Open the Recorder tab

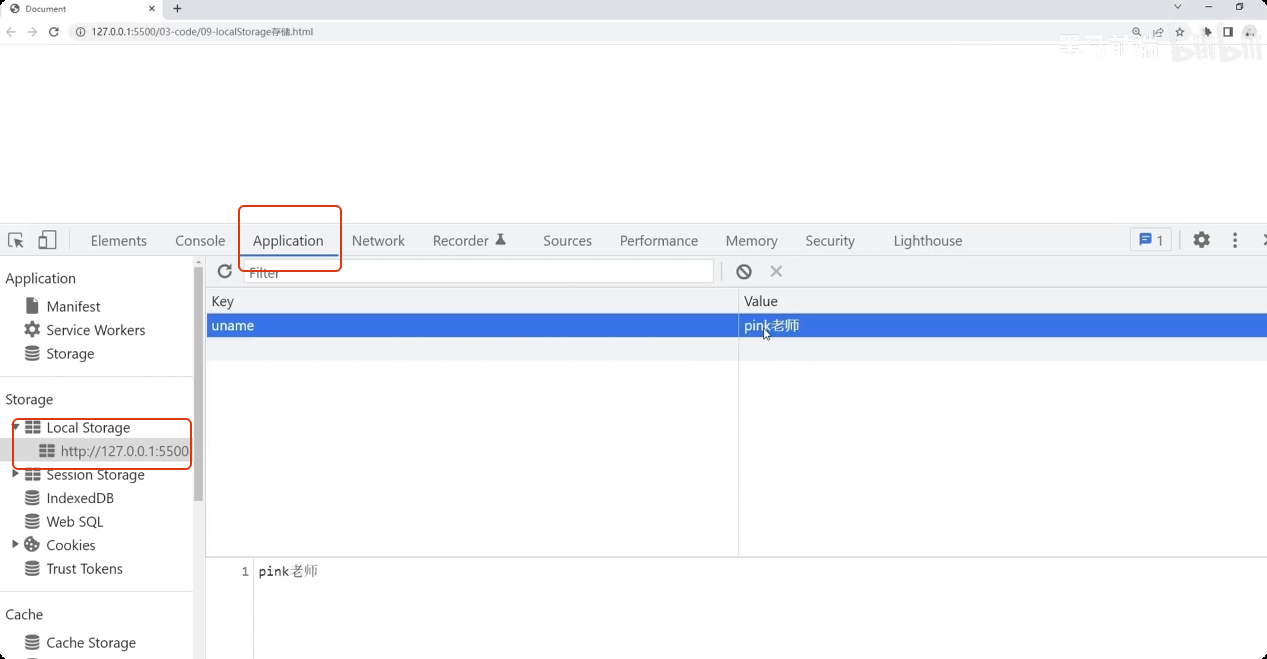coord(469,241)
